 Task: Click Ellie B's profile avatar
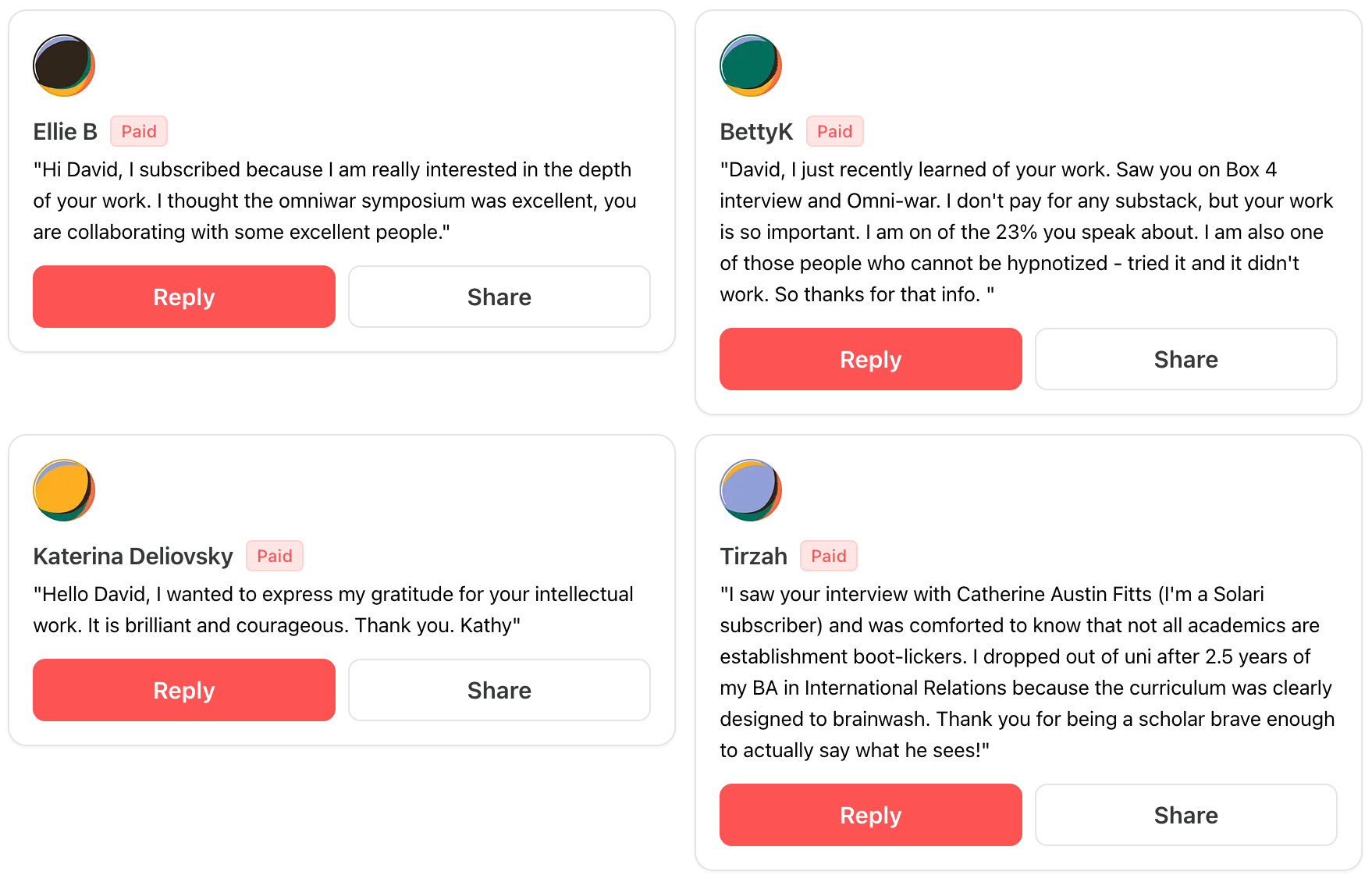pos(64,66)
